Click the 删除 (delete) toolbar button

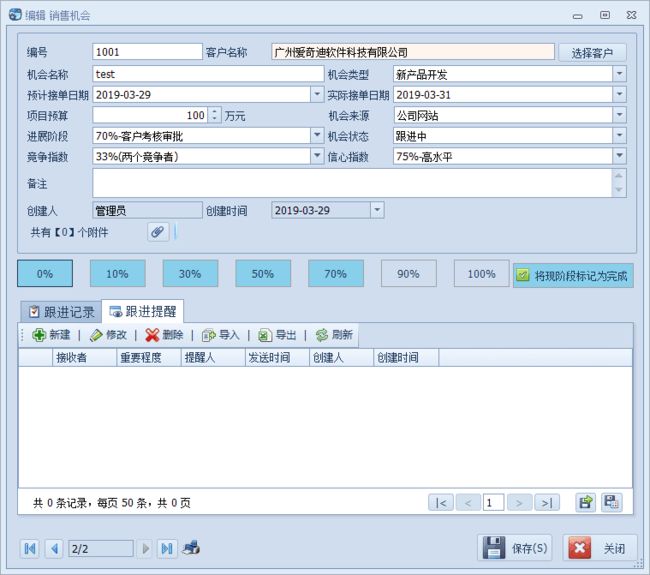click(164, 335)
